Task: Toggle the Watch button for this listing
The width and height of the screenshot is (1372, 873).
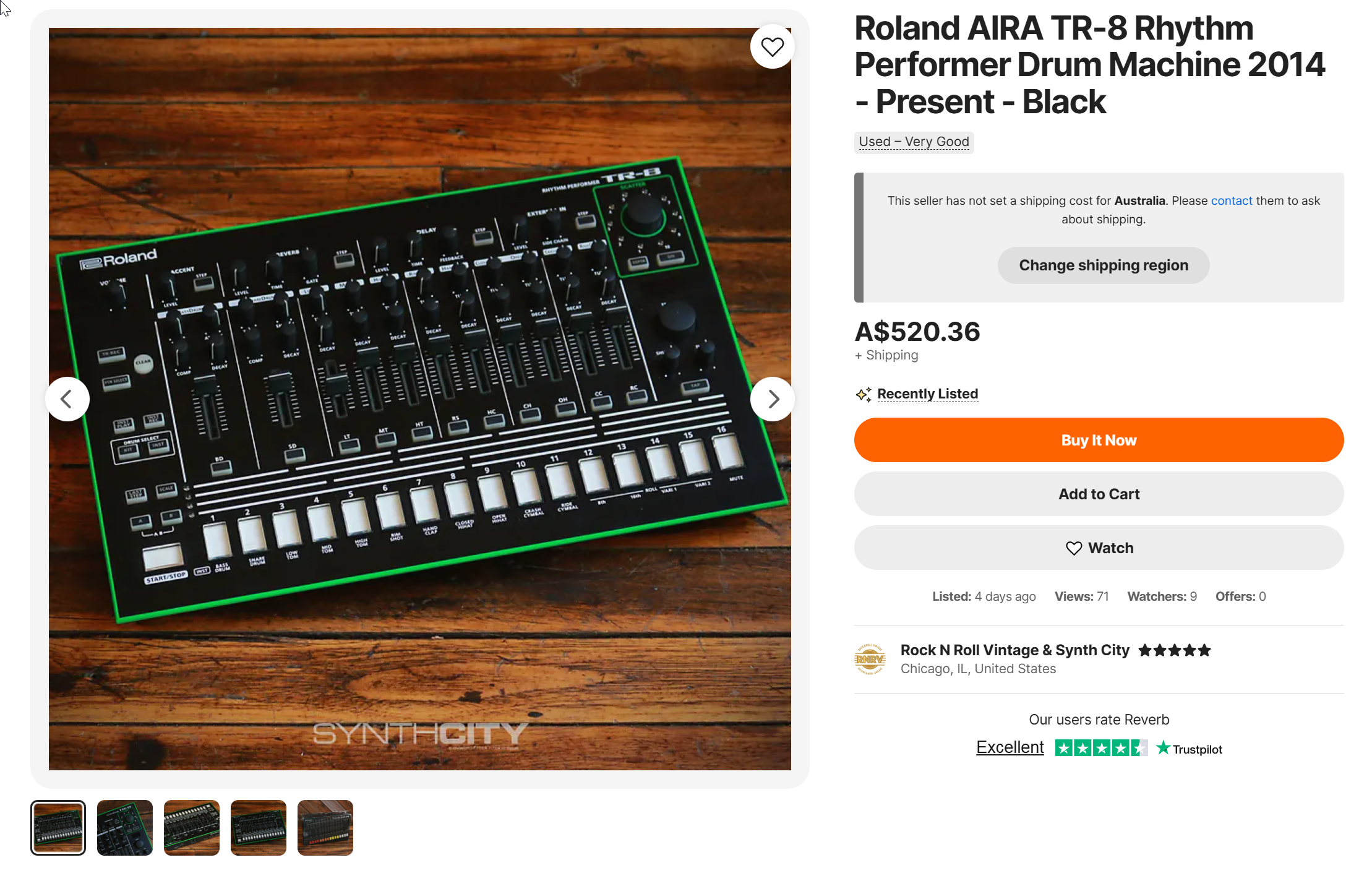Action: [x=1099, y=548]
